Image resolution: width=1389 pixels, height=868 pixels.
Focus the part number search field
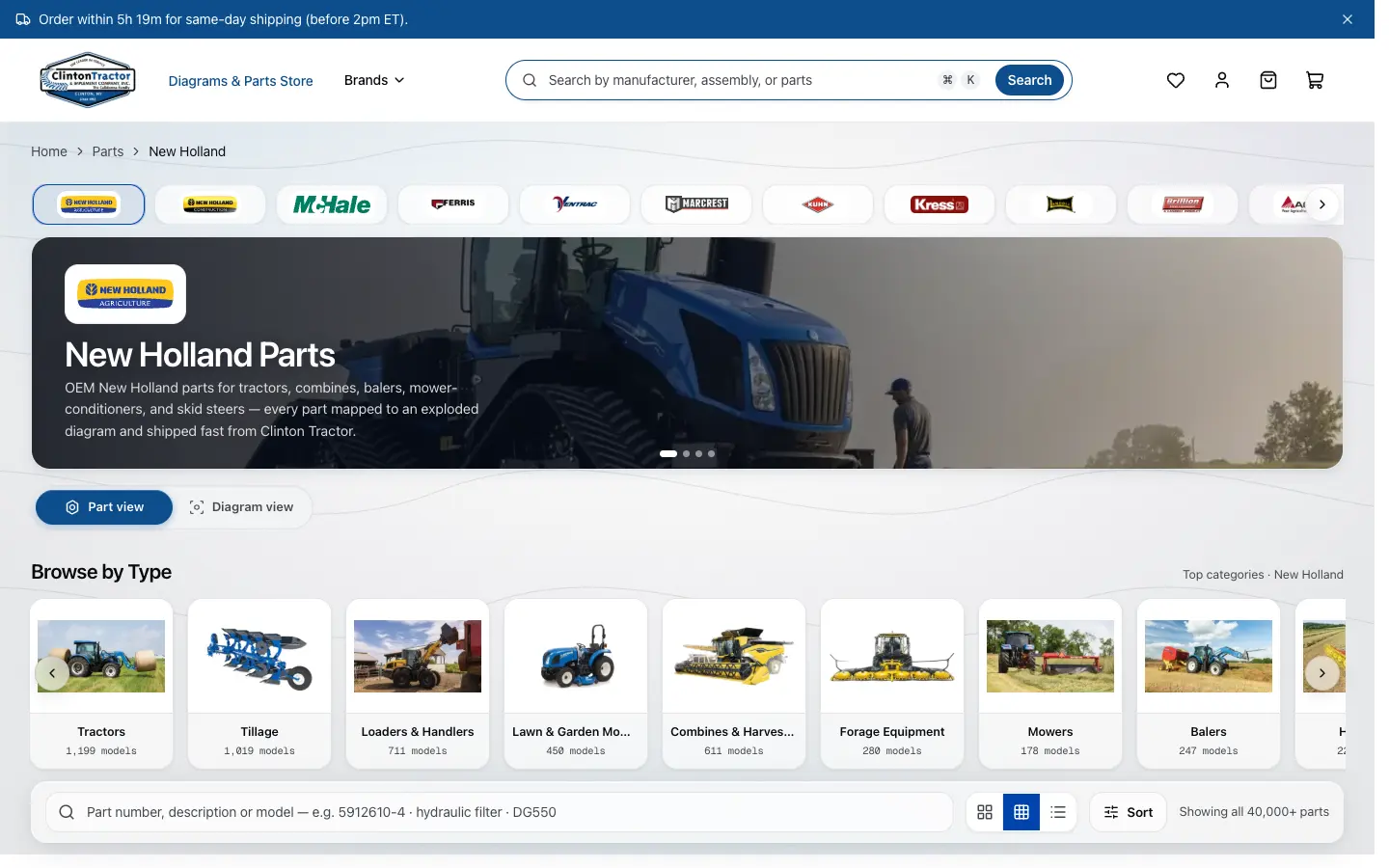[x=499, y=812]
